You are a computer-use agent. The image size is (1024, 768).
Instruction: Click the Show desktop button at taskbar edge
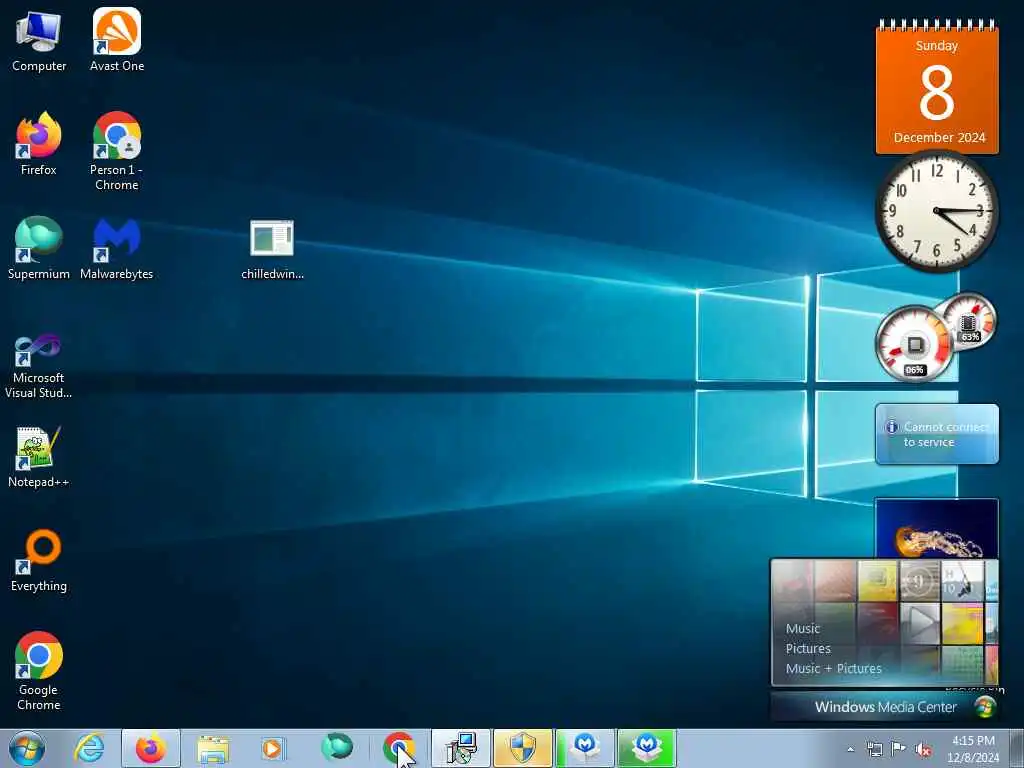1017,748
